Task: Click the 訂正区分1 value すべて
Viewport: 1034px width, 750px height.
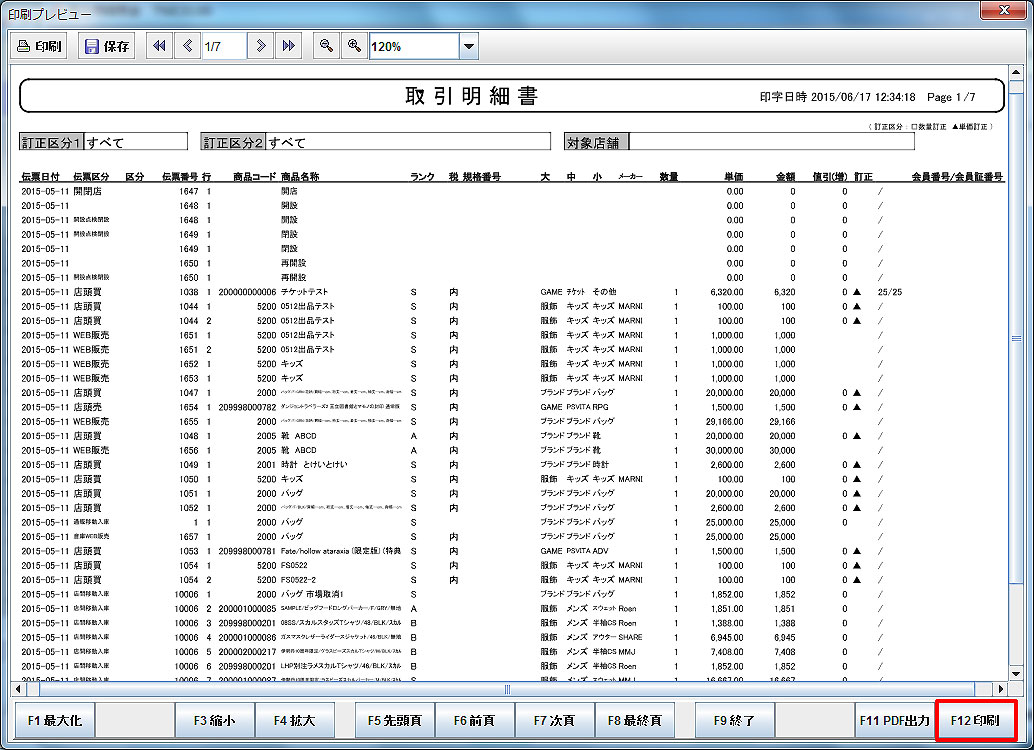Action: [x=105, y=142]
